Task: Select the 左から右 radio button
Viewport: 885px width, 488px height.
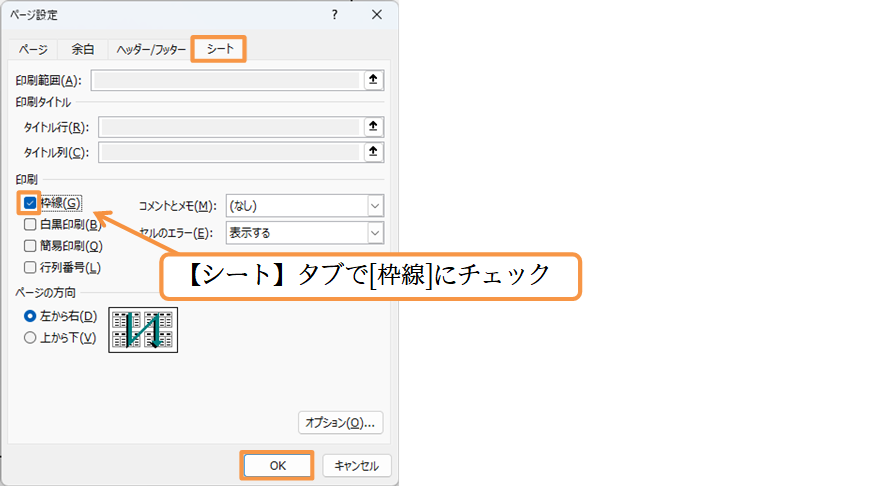Action: (30, 316)
